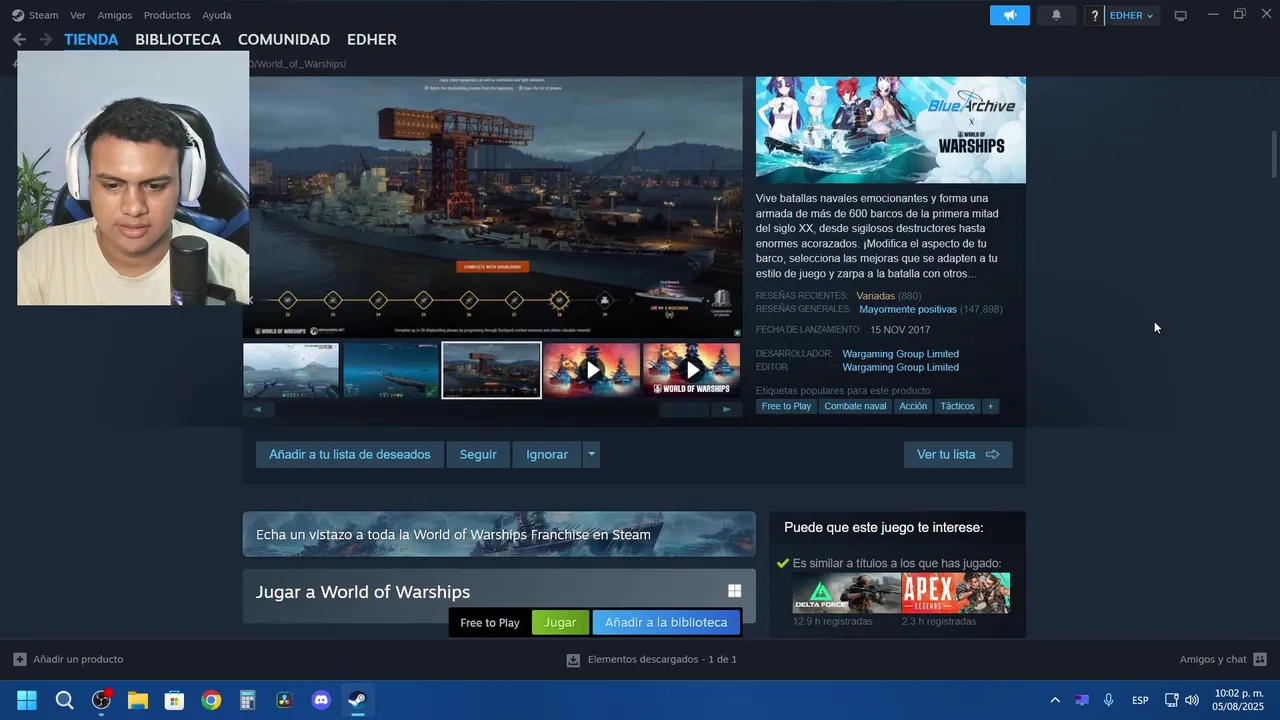Screen dimensions: 1280x720
Task: Click the main shipyard screenshot
Action: [492, 207]
